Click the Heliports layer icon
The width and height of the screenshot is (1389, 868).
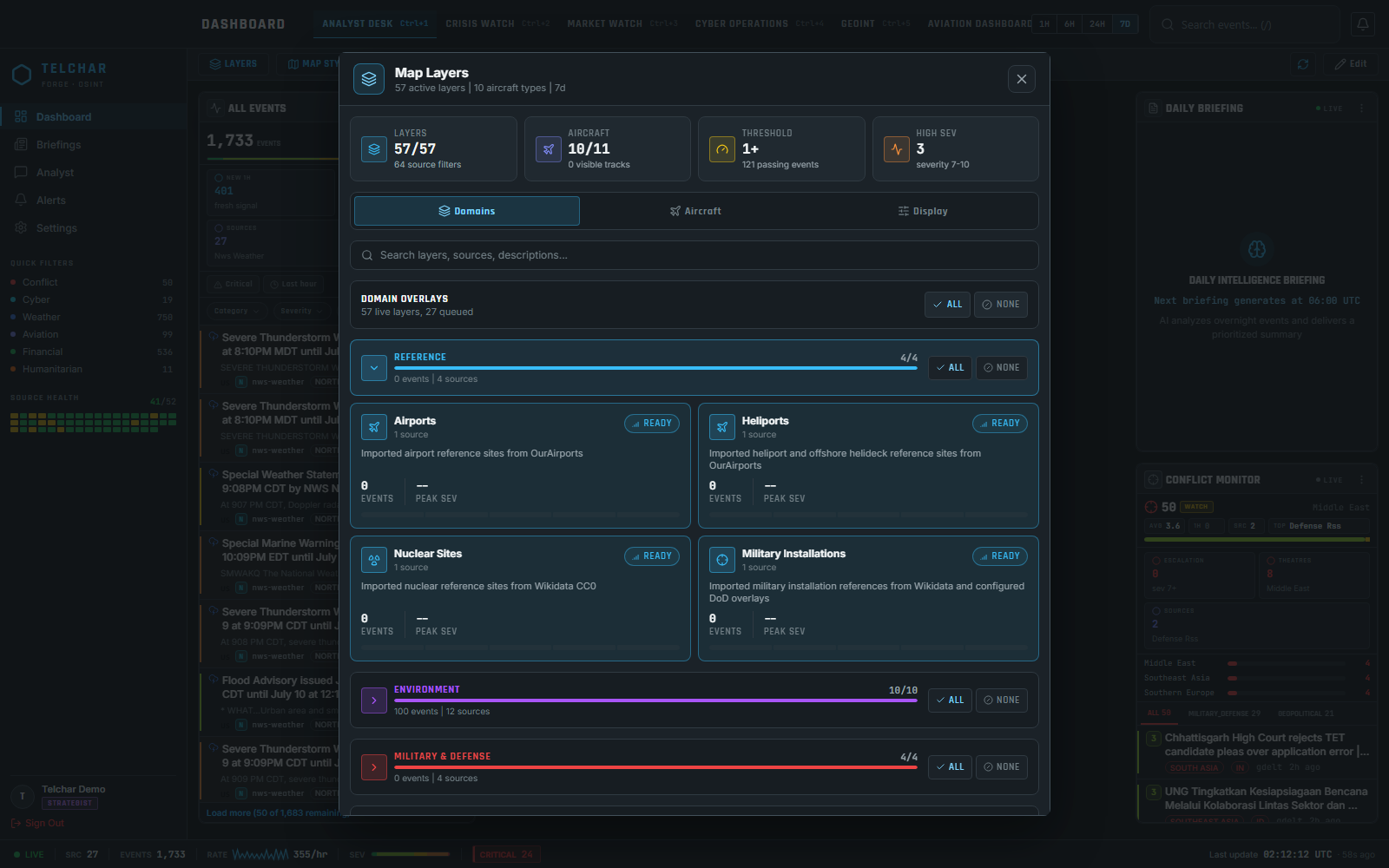722,427
